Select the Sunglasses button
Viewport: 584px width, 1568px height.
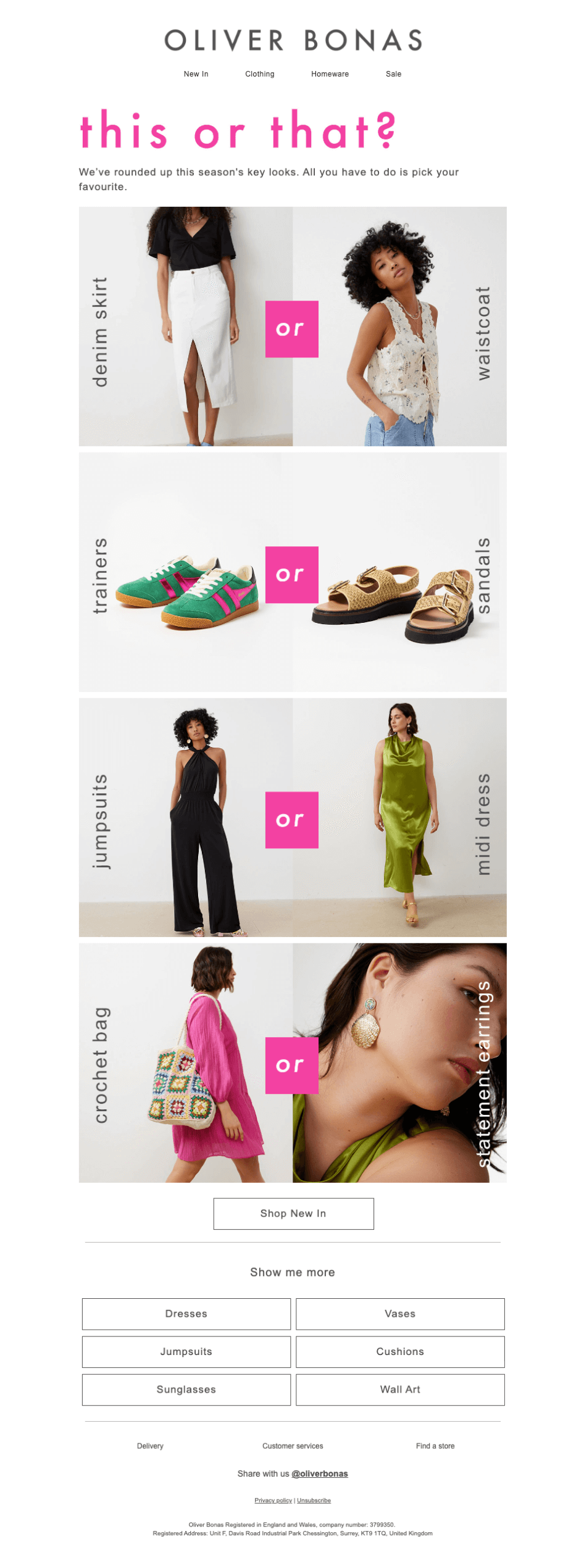pyautogui.click(x=186, y=1389)
